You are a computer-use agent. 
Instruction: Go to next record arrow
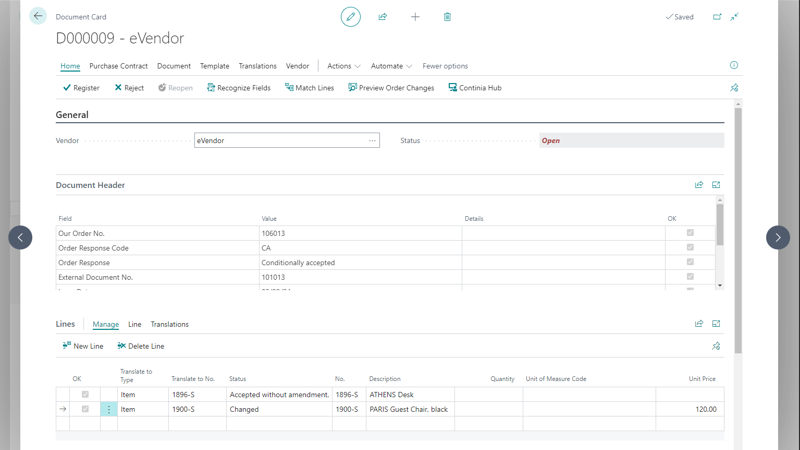pyautogui.click(x=778, y=237)
